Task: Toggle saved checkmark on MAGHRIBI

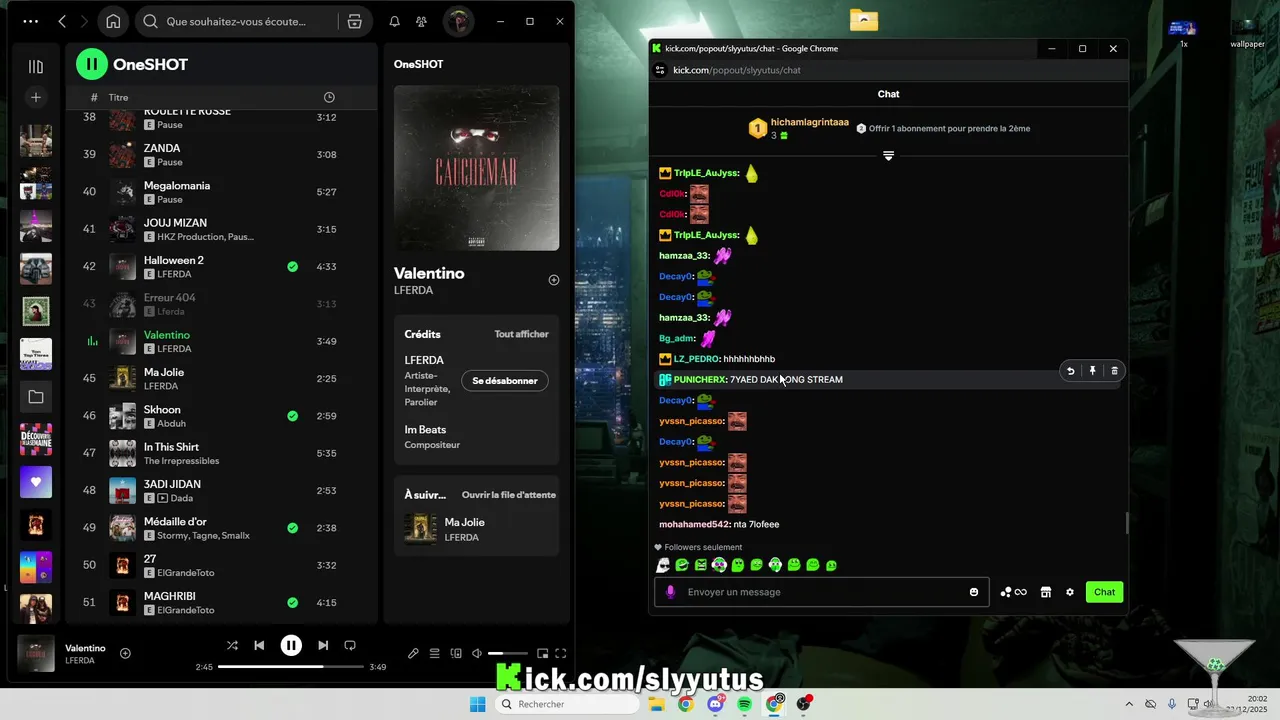Action: point(292,602)
